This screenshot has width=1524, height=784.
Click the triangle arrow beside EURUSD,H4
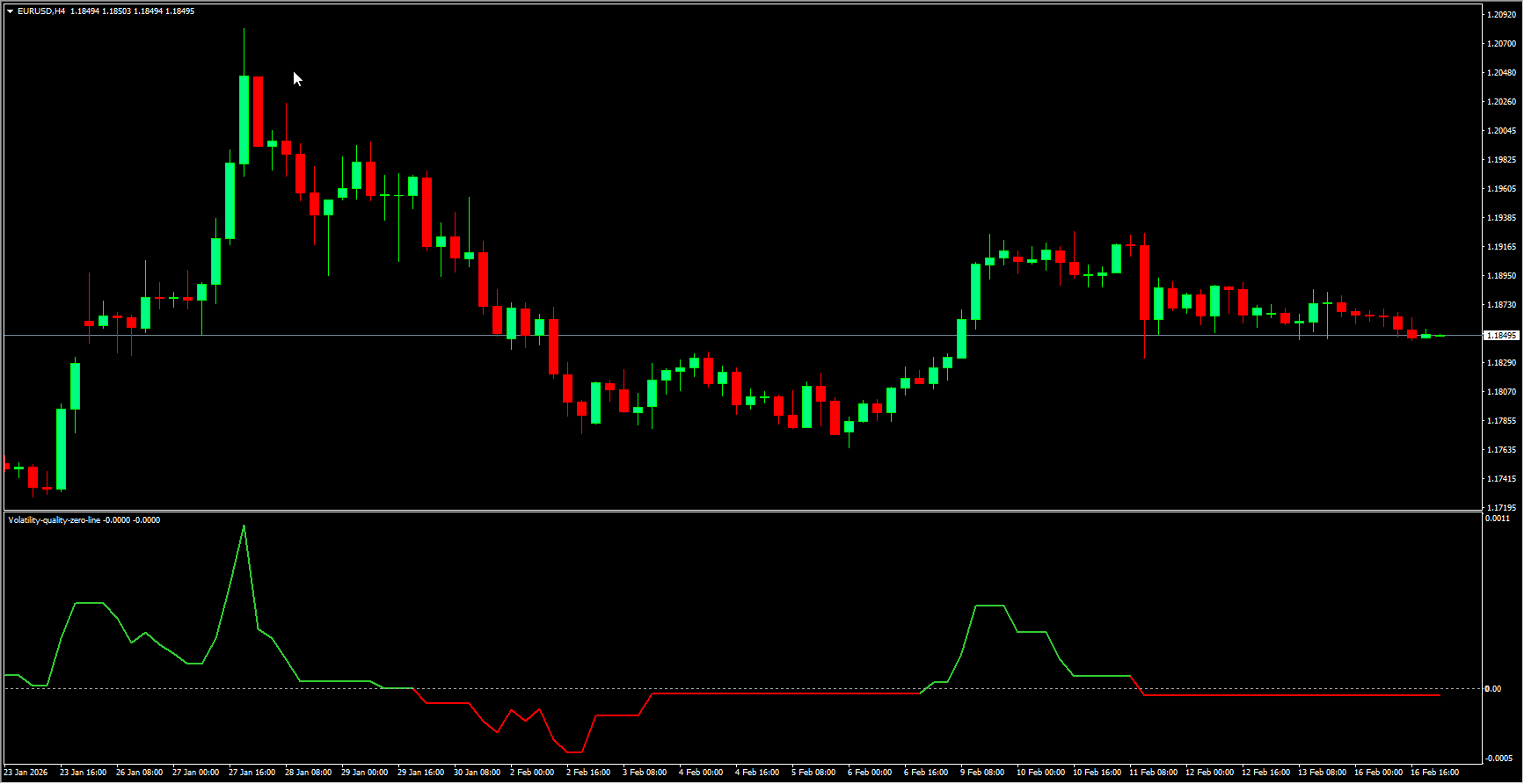pos(11,11)
